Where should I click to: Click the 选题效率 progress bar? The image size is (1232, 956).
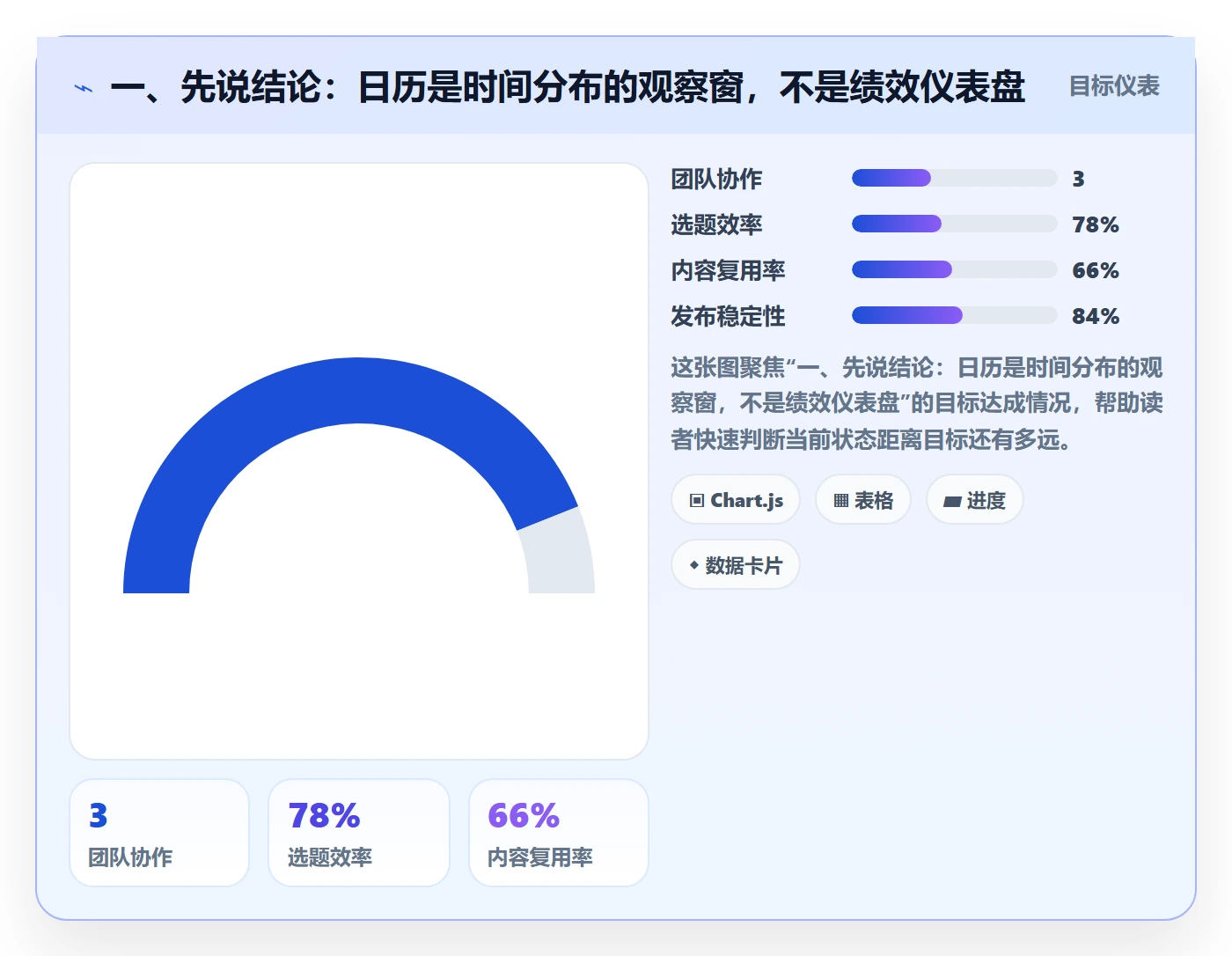(954, 224)
